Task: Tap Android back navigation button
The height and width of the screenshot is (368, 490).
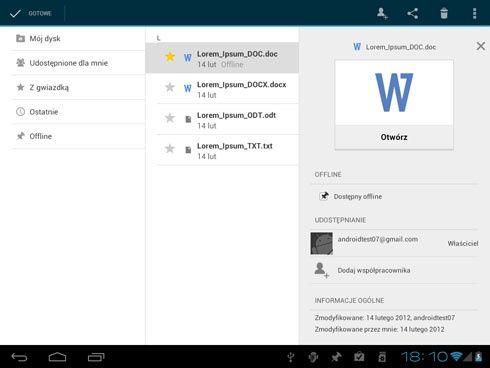Action: point(19,357)
